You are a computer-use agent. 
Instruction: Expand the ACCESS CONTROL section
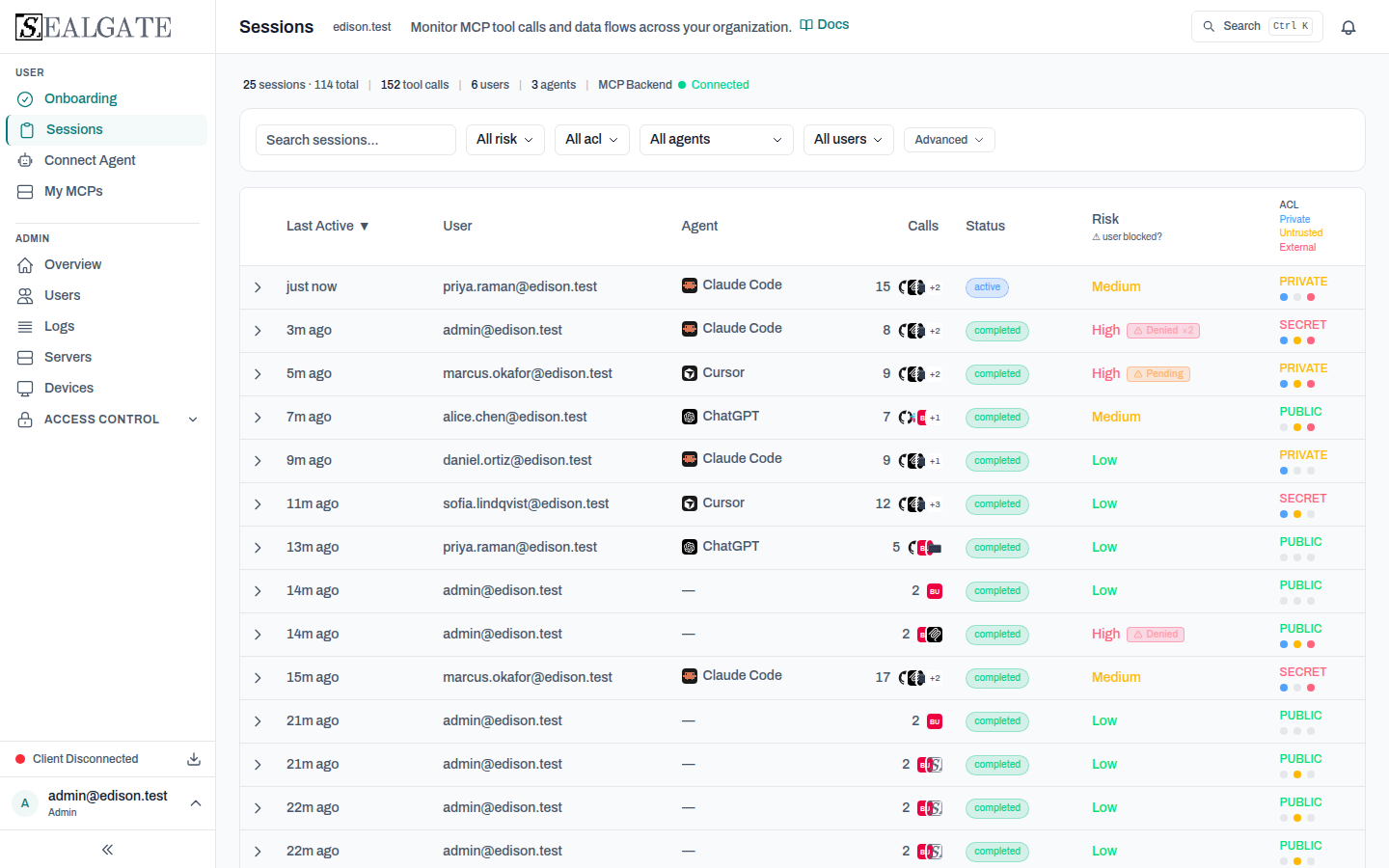[x=107, y=420]
